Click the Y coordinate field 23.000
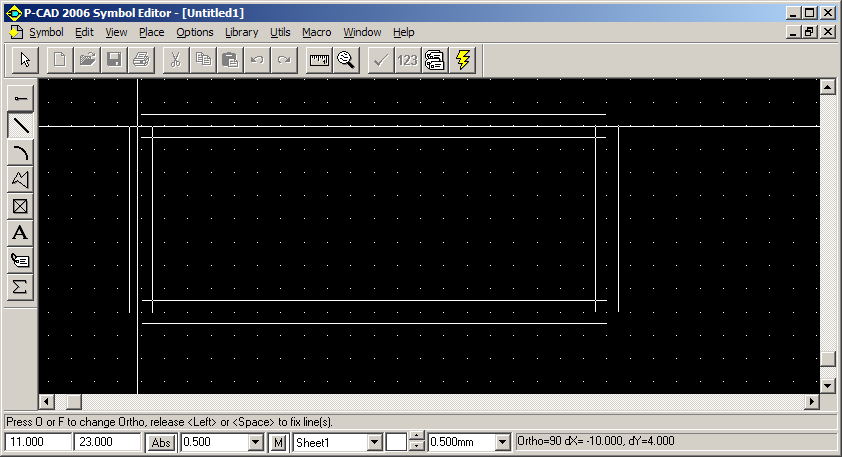The height and width of the screenshot is (457, 842). coord(107,442)
